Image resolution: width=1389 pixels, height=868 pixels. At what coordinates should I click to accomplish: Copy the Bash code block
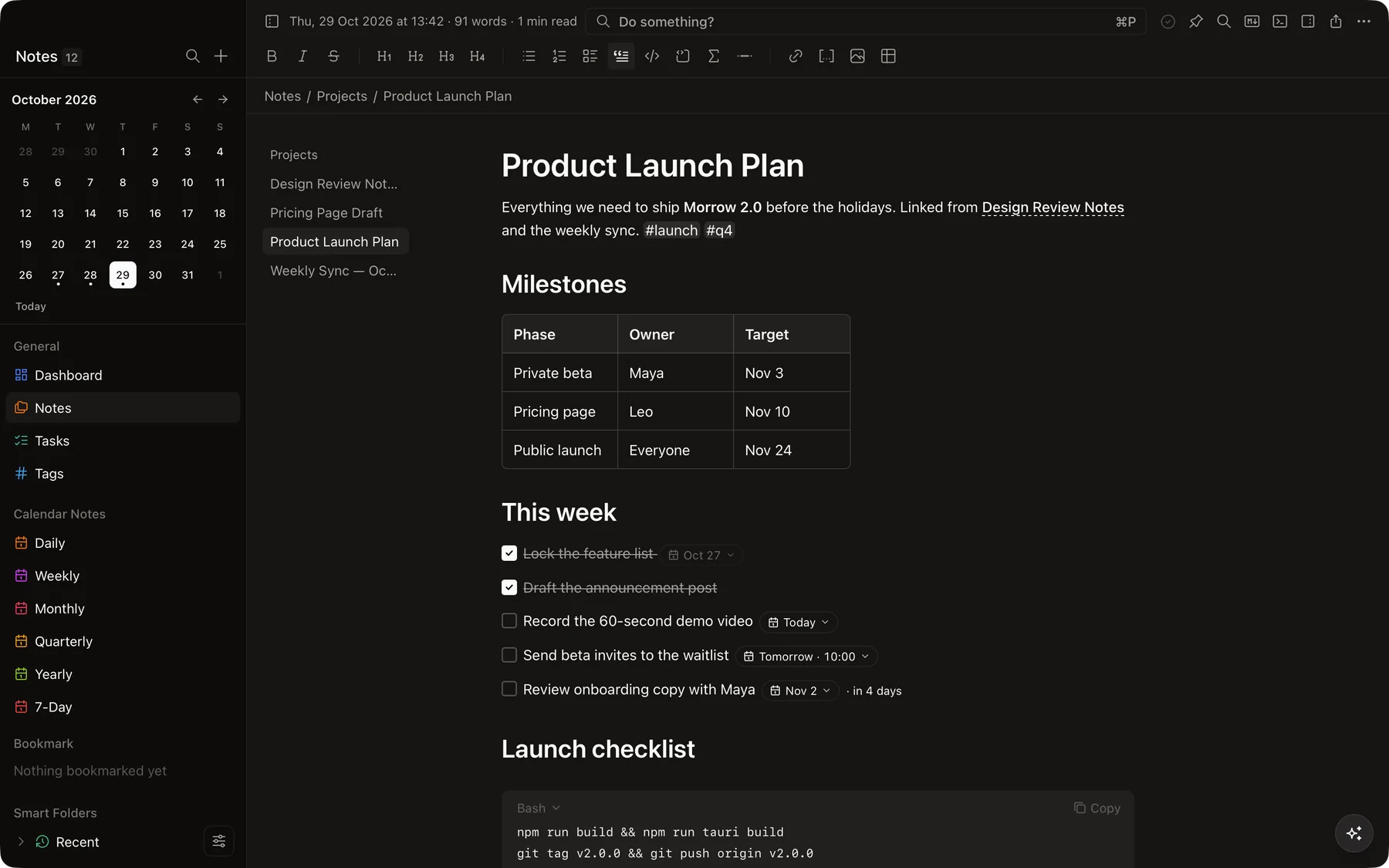point(1097,808)
